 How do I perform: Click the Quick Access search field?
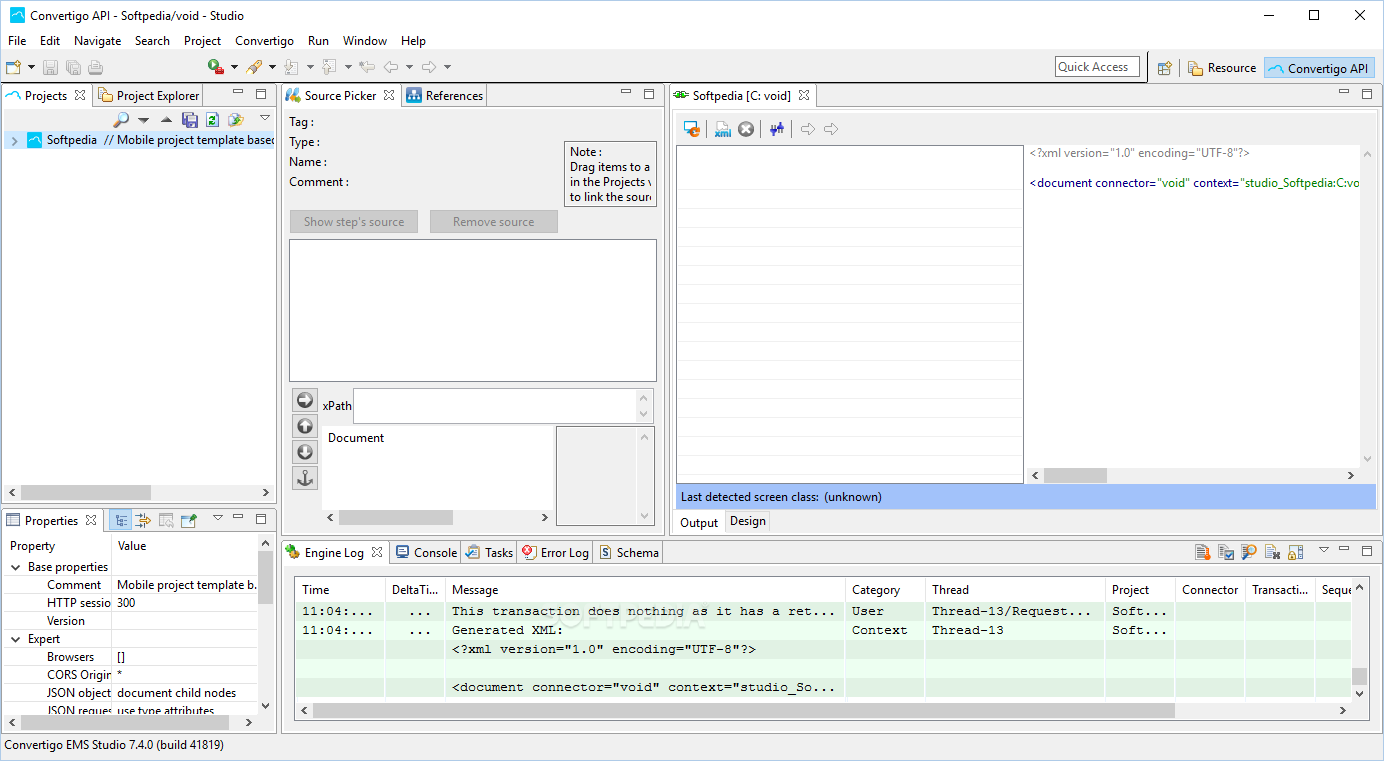pos(1097,67)
